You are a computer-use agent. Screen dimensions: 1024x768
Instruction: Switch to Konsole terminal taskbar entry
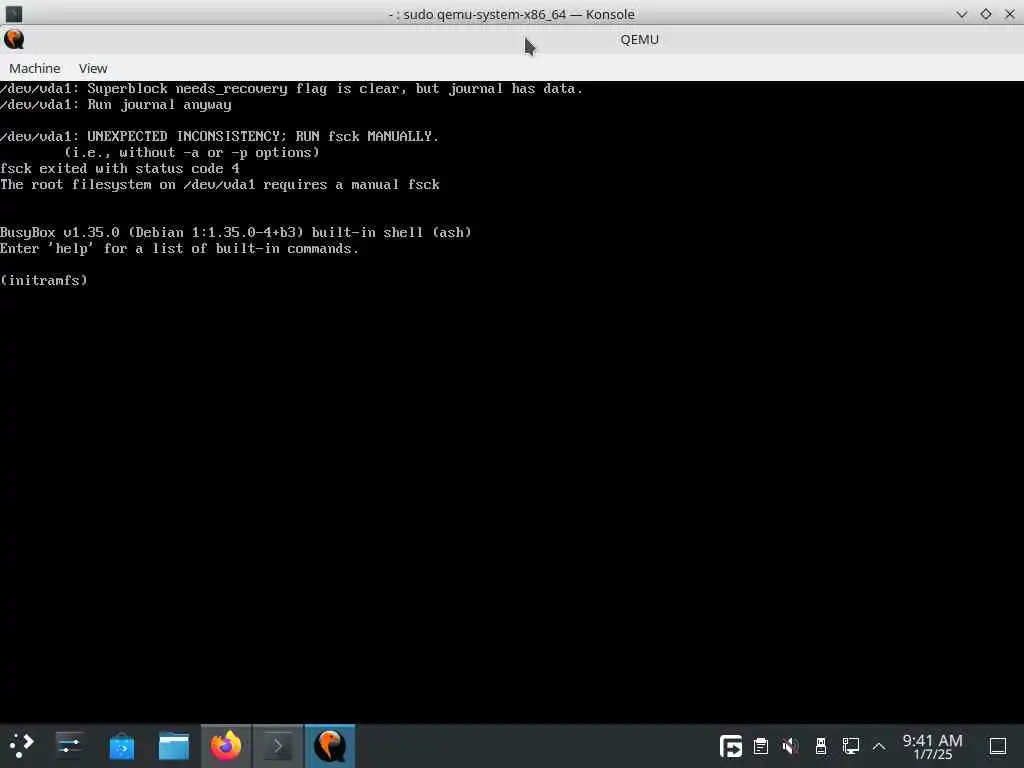(278, 745)
